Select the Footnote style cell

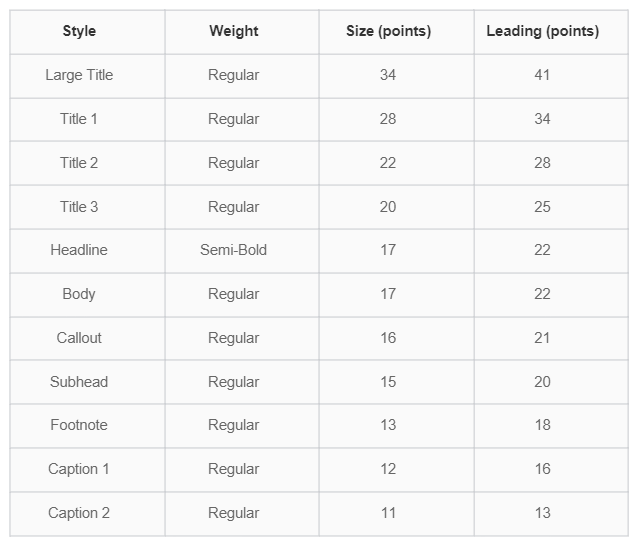pyautogui.click(x=79, y=425)
